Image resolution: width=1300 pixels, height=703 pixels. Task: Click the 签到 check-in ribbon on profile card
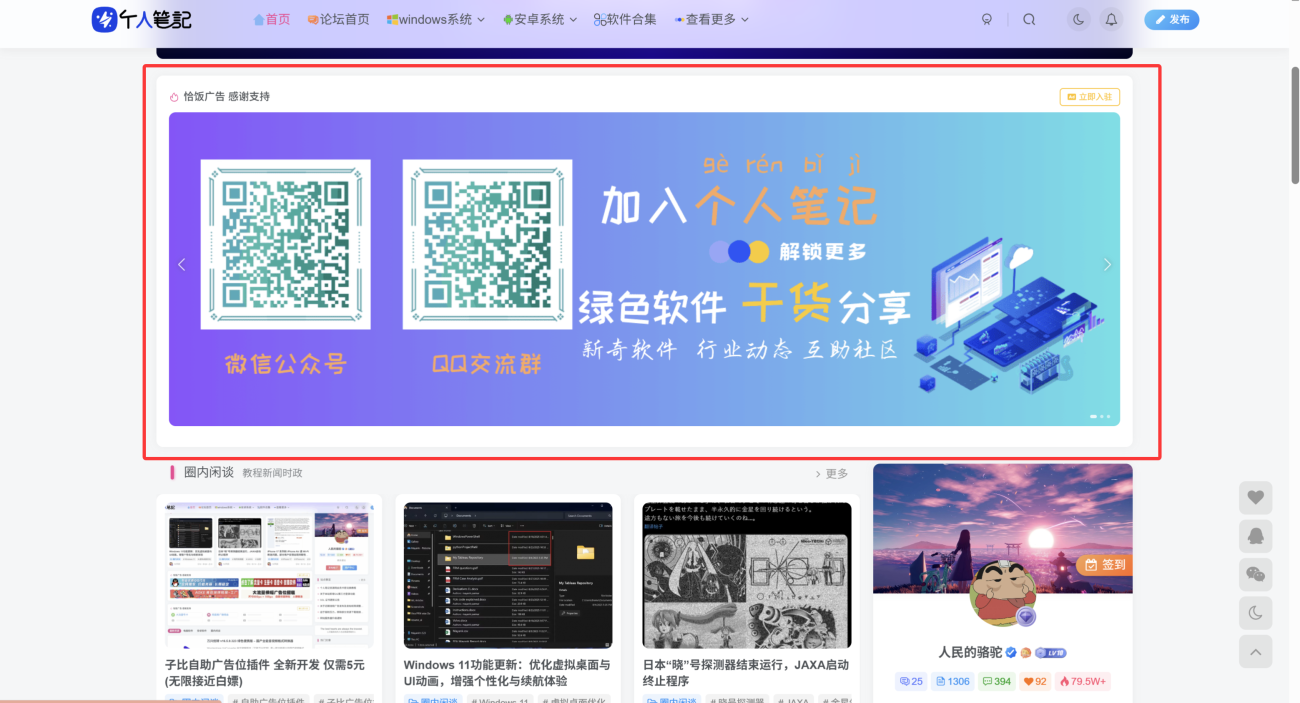(1106, 565)
